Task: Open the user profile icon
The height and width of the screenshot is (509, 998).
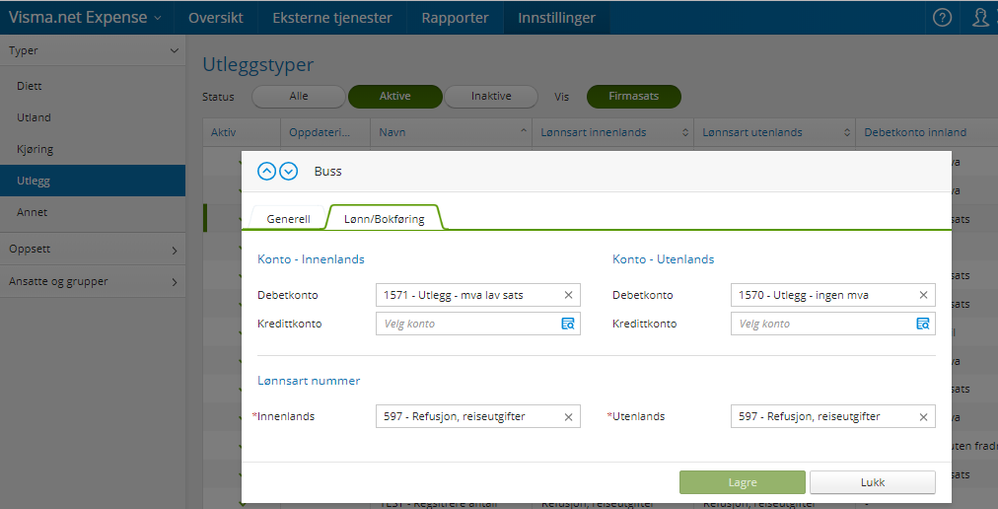Action: point(980,17)
